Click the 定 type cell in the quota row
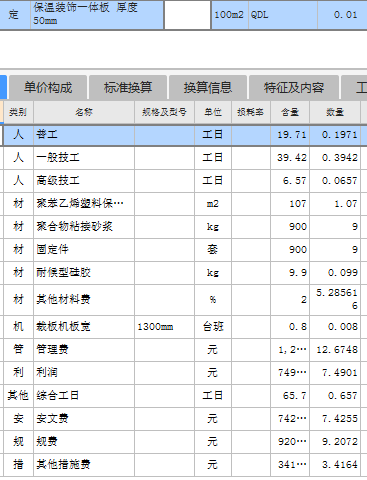This screenshot has width=367, height=480. coord(15,14)
